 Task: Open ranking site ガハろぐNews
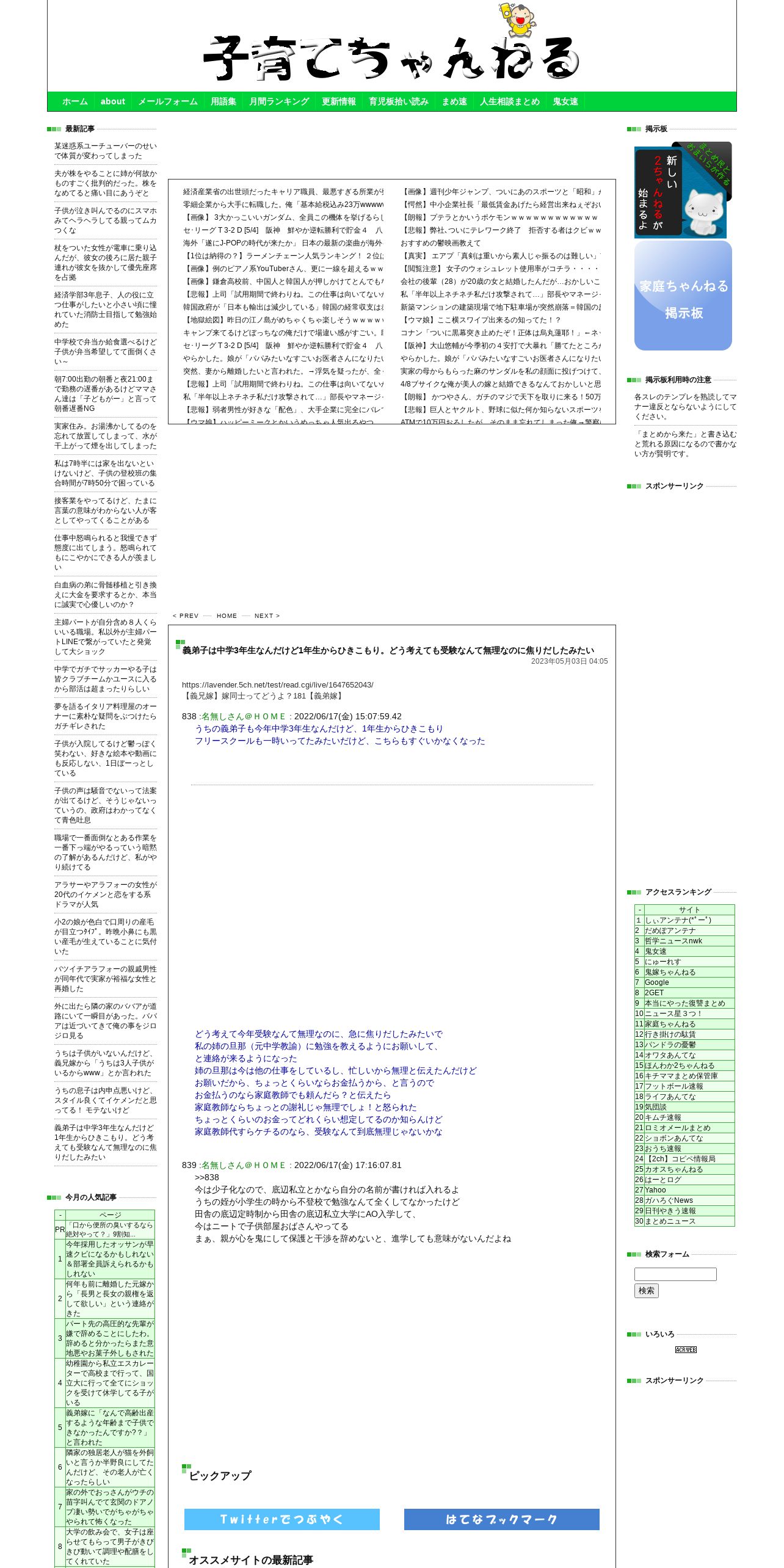(669, 1200)
